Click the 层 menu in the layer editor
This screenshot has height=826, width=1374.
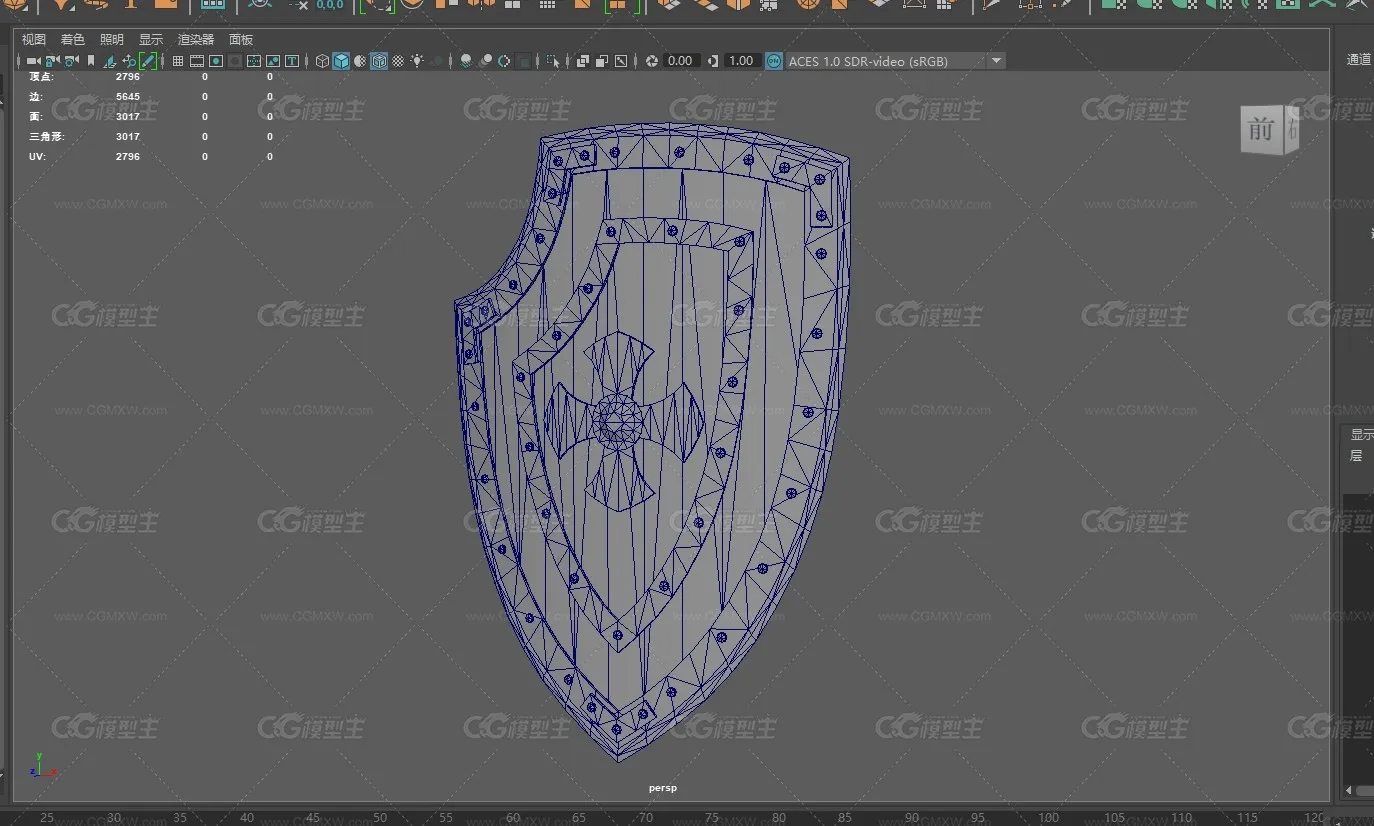coord(1357,456)
